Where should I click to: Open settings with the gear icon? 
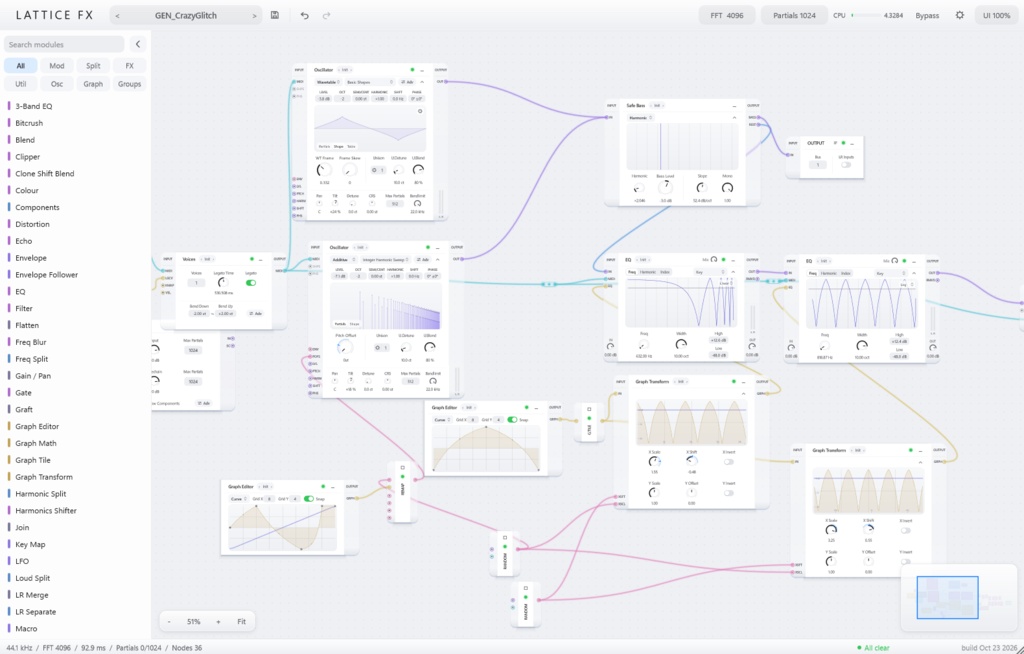click(x=959, y=15)
